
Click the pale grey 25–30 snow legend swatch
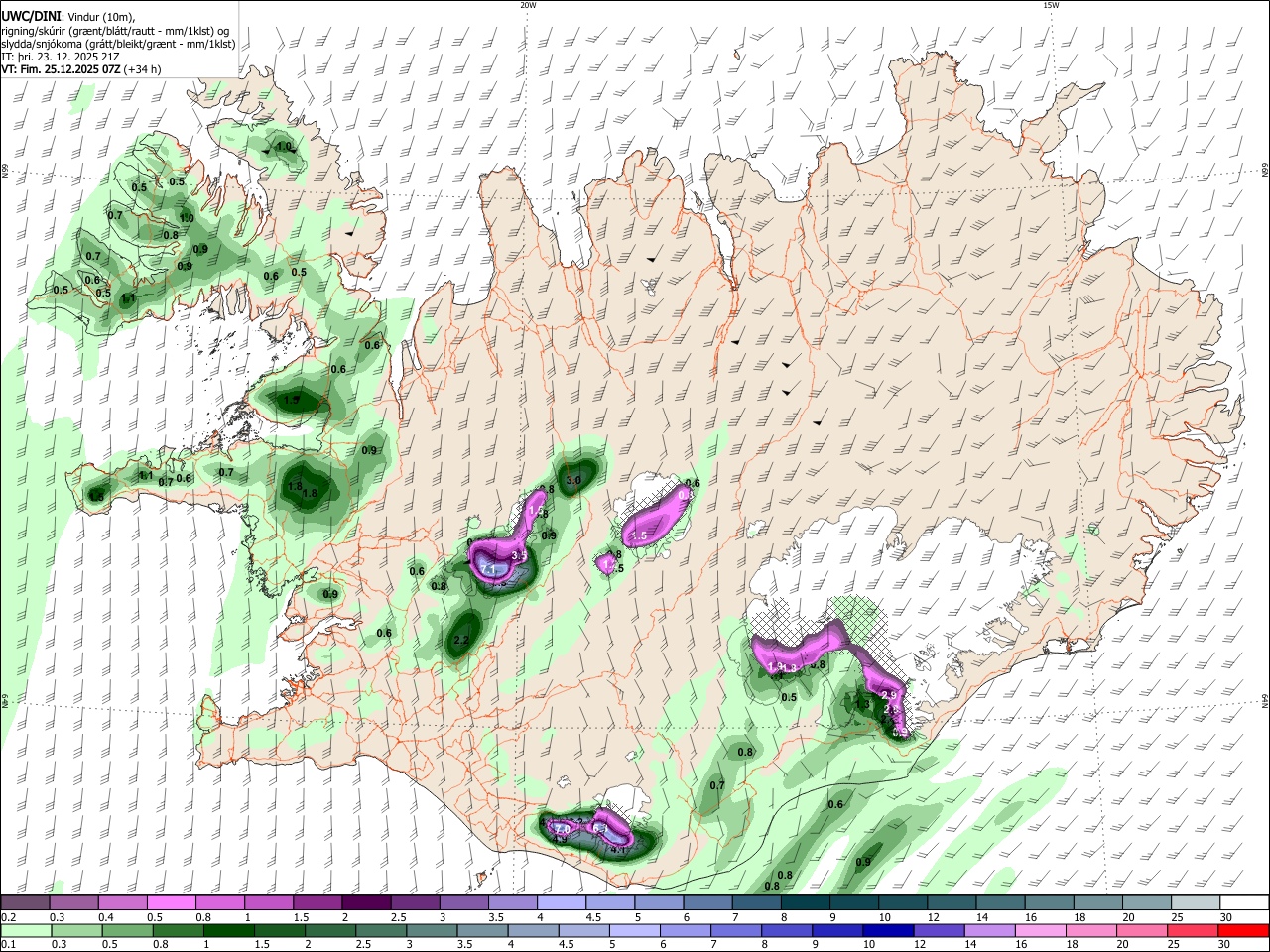pyautogui.click(x=1196, y=902)
